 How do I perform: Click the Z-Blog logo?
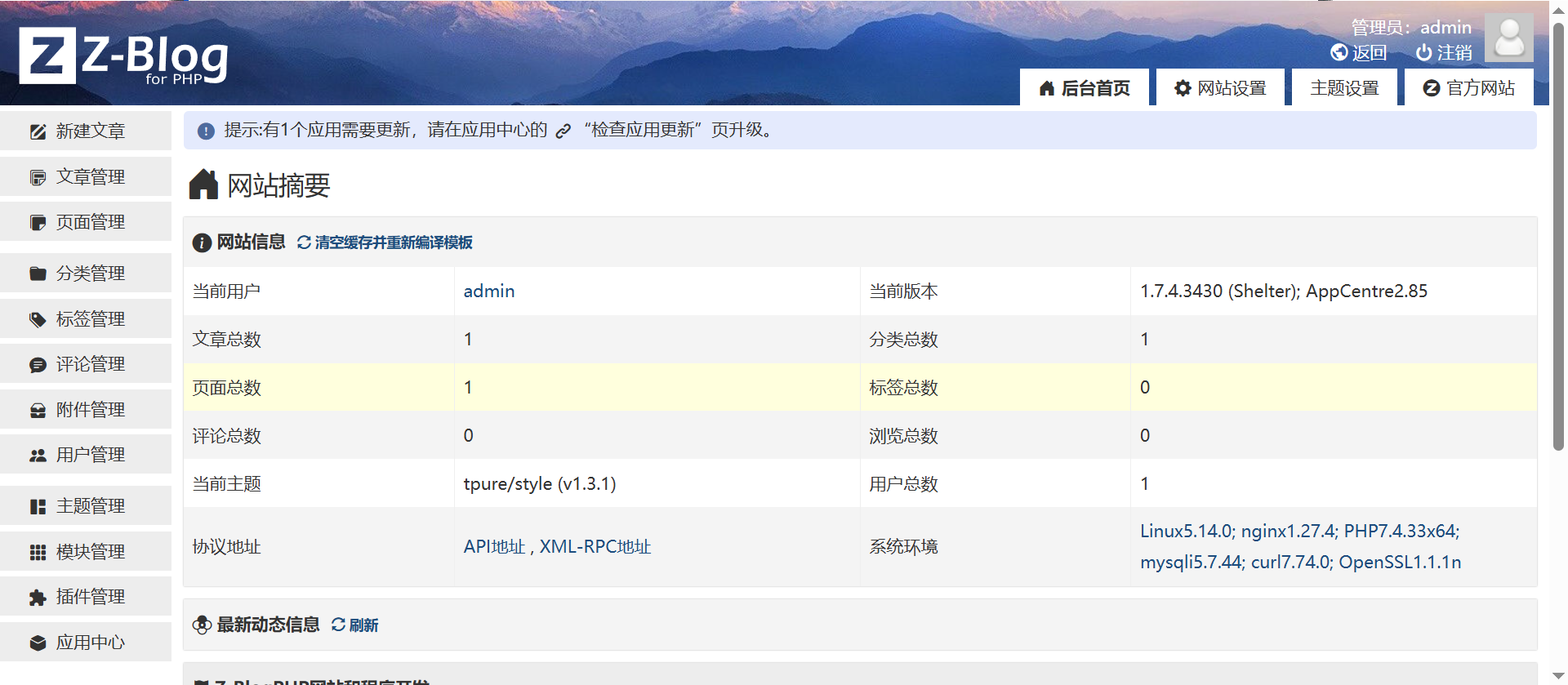point(124,56)
